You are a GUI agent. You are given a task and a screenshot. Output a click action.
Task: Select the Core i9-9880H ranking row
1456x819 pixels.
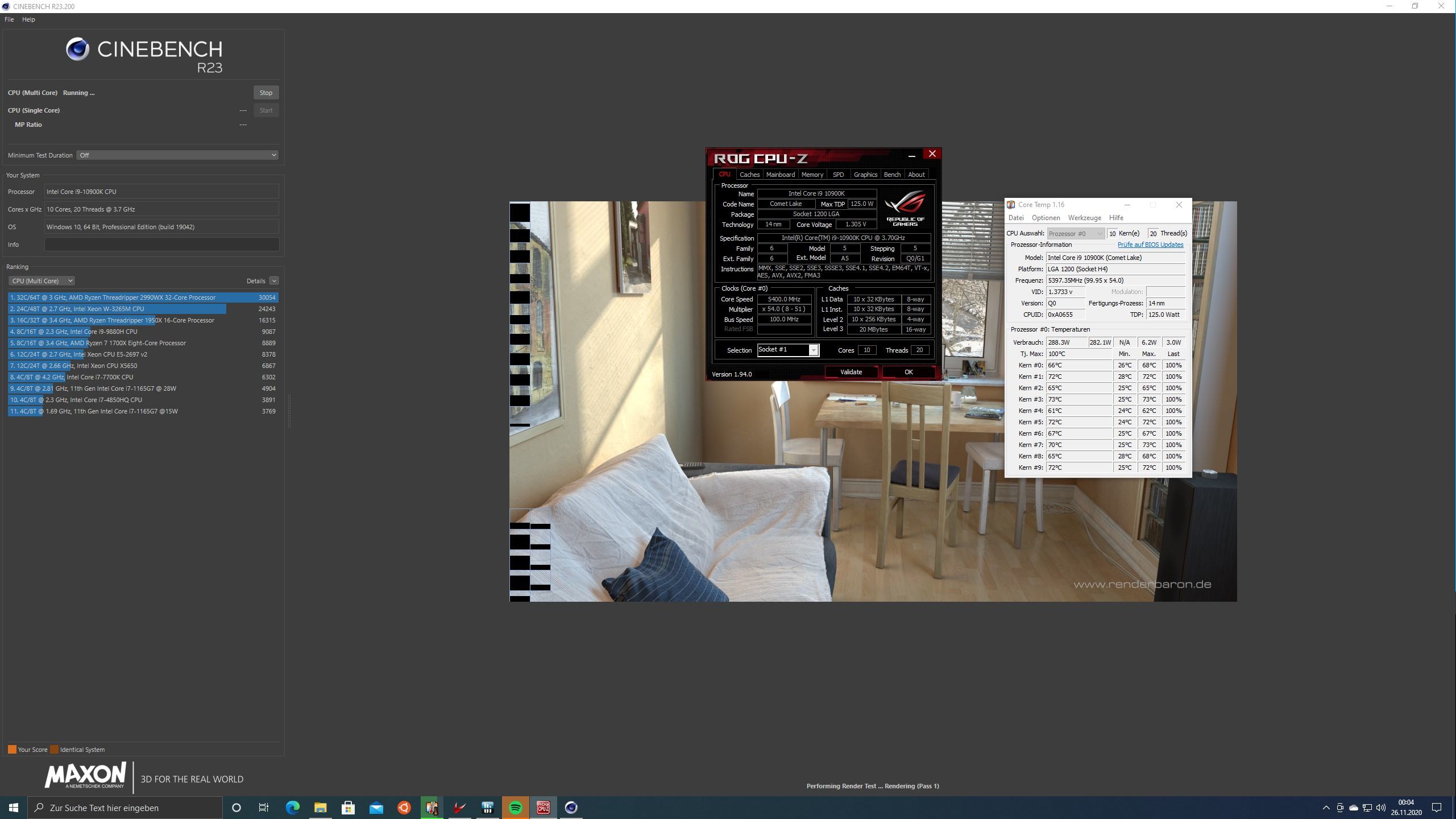[143, 332]
